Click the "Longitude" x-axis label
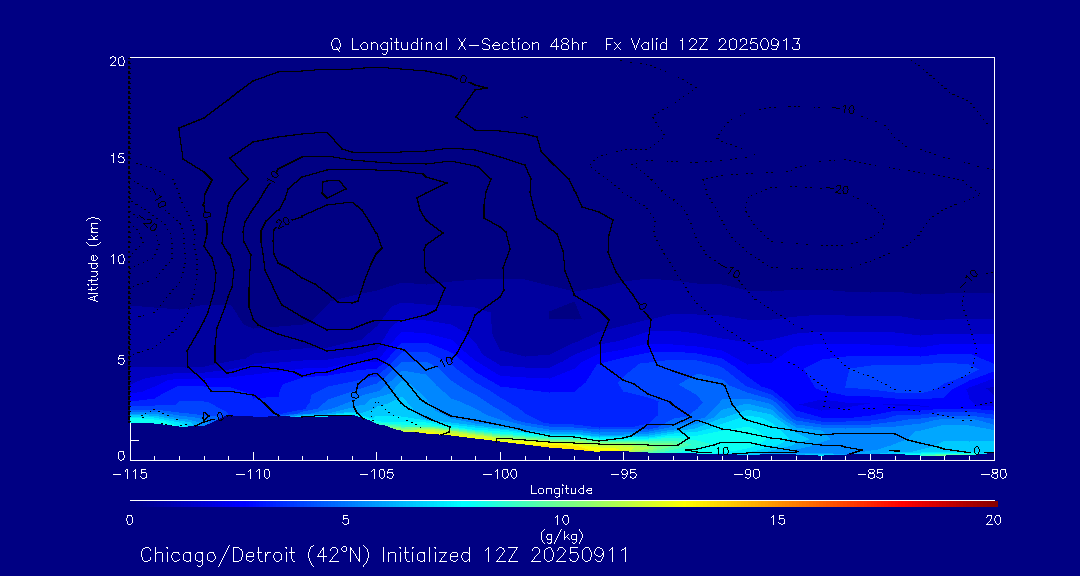The width and height of the screenshot is (1080, 576). coord(561,490)
